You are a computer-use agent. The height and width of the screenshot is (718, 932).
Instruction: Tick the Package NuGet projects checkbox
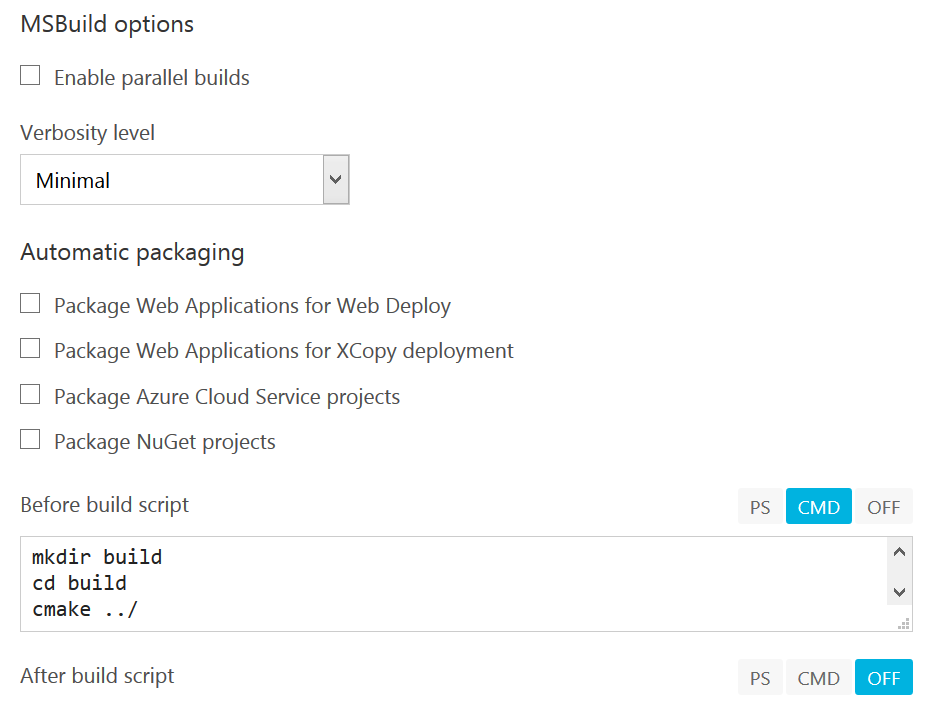tap(31, 440)
